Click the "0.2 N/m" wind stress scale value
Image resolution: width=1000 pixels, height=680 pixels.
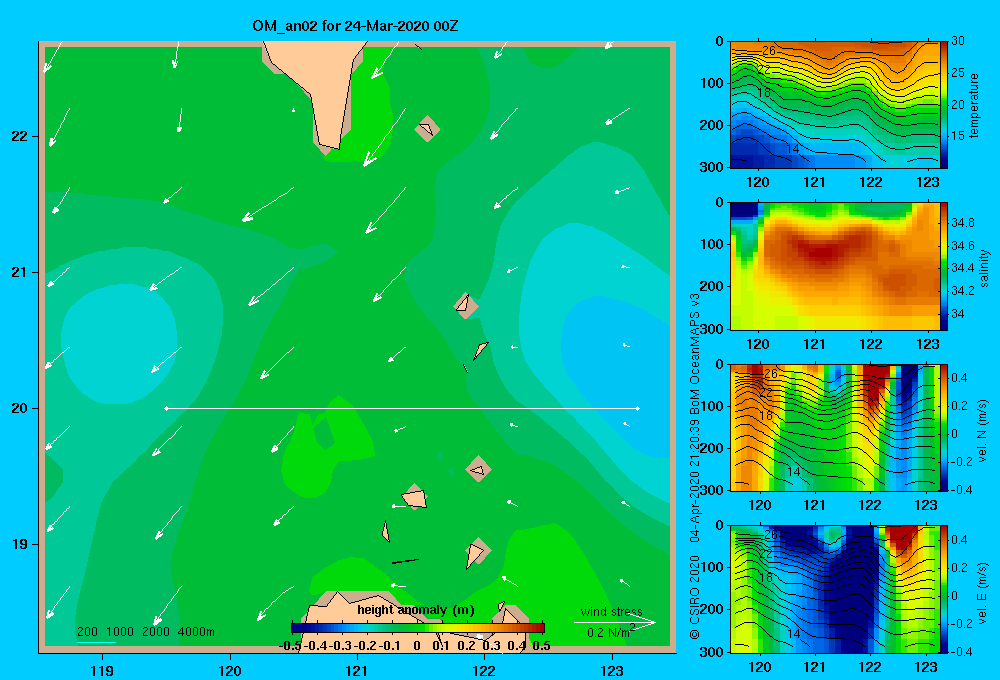(x=608, y=633)
